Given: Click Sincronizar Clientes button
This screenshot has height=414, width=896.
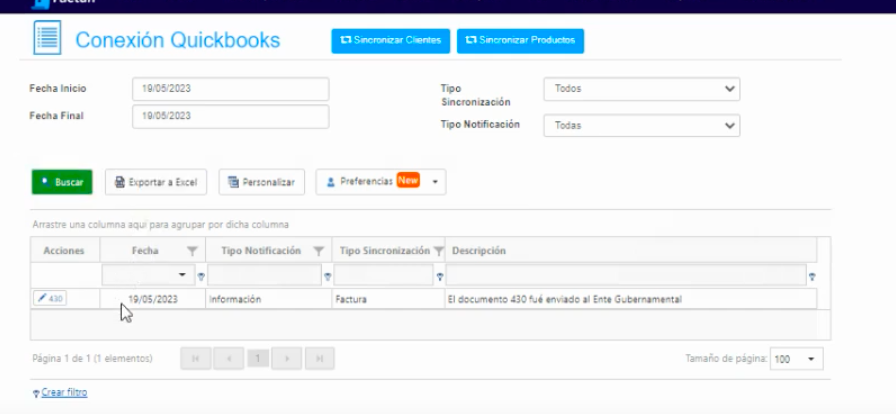Looking at the screenshot, I should pos(391,41).
